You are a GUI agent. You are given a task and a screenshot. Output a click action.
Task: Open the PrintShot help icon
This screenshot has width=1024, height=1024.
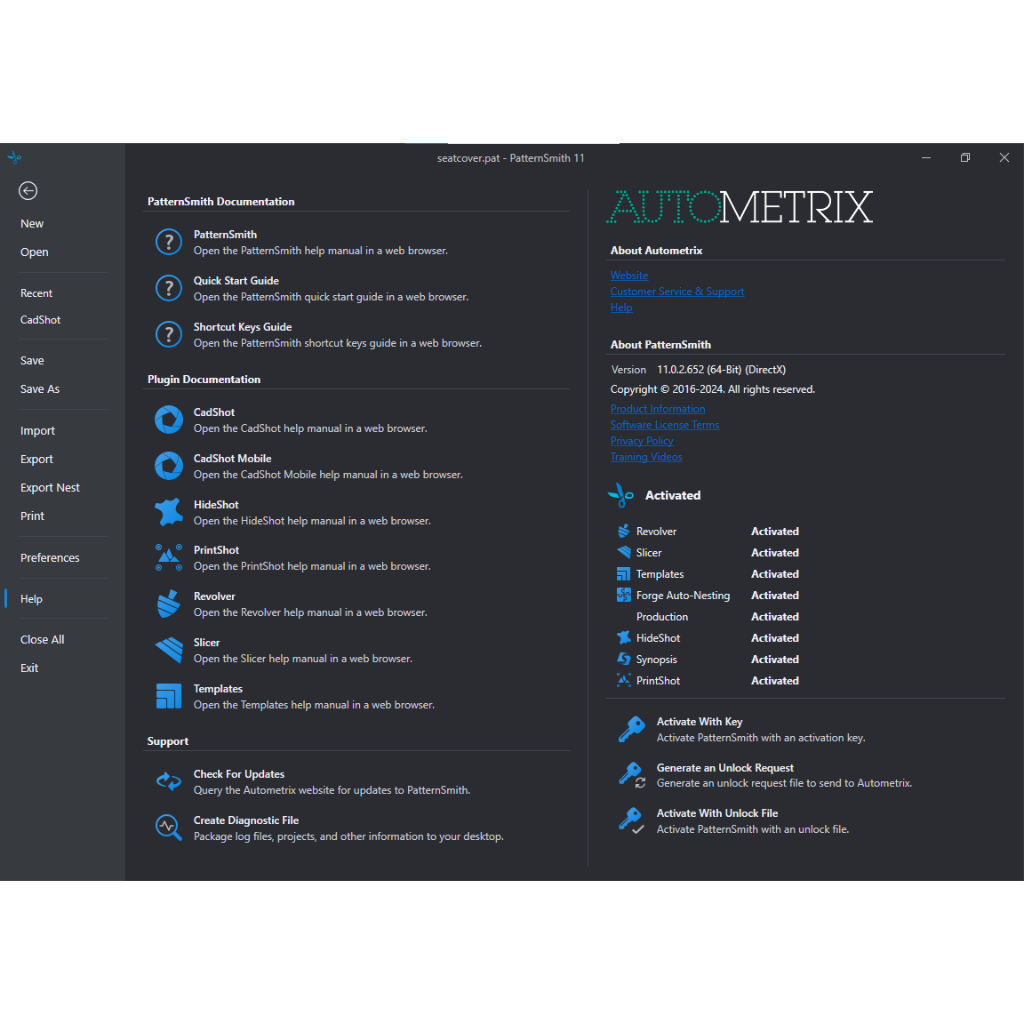click(168, 558)
